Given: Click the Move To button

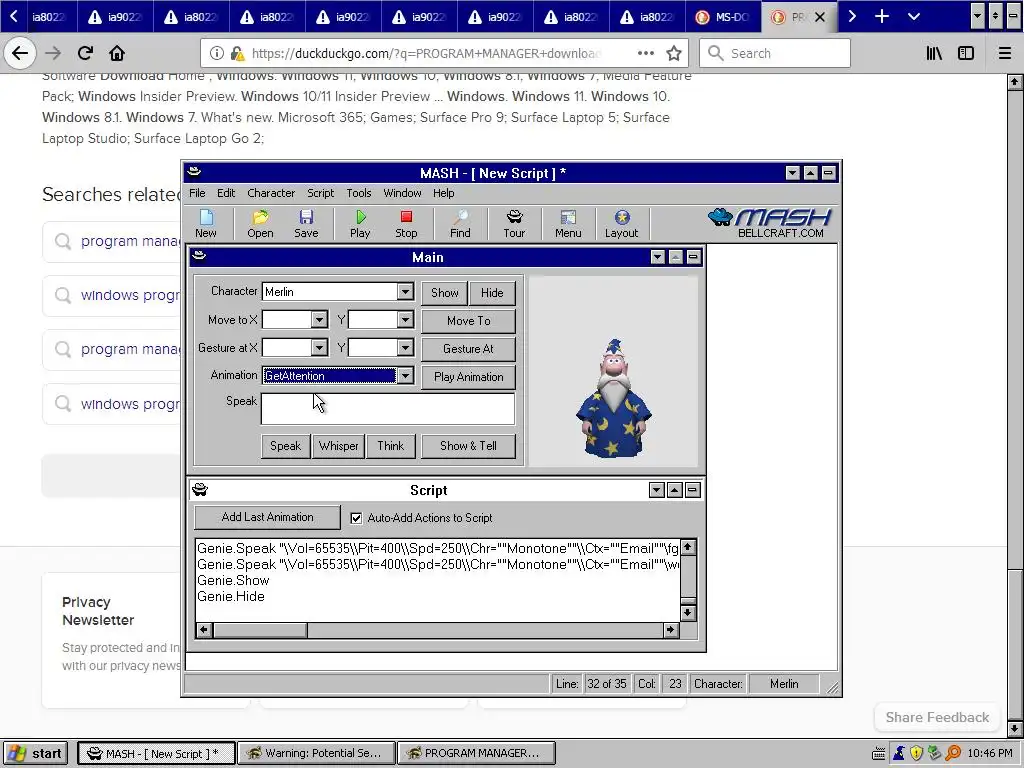Looking at the screenshot, I should [468, 321].
